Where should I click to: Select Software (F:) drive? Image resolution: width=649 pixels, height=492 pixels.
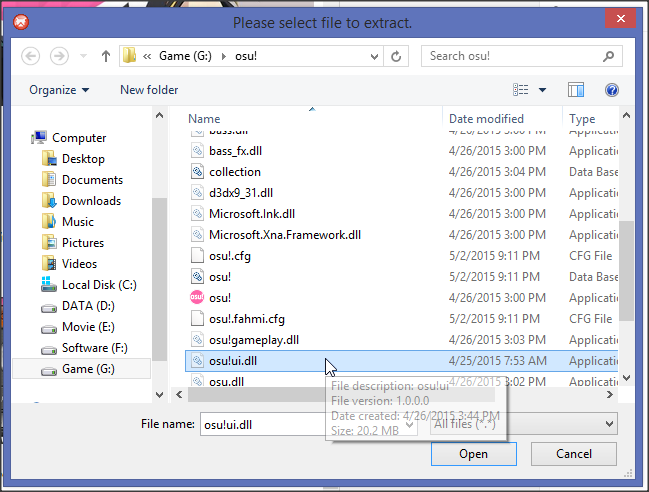pyautogui.click(x=94, y=348)
